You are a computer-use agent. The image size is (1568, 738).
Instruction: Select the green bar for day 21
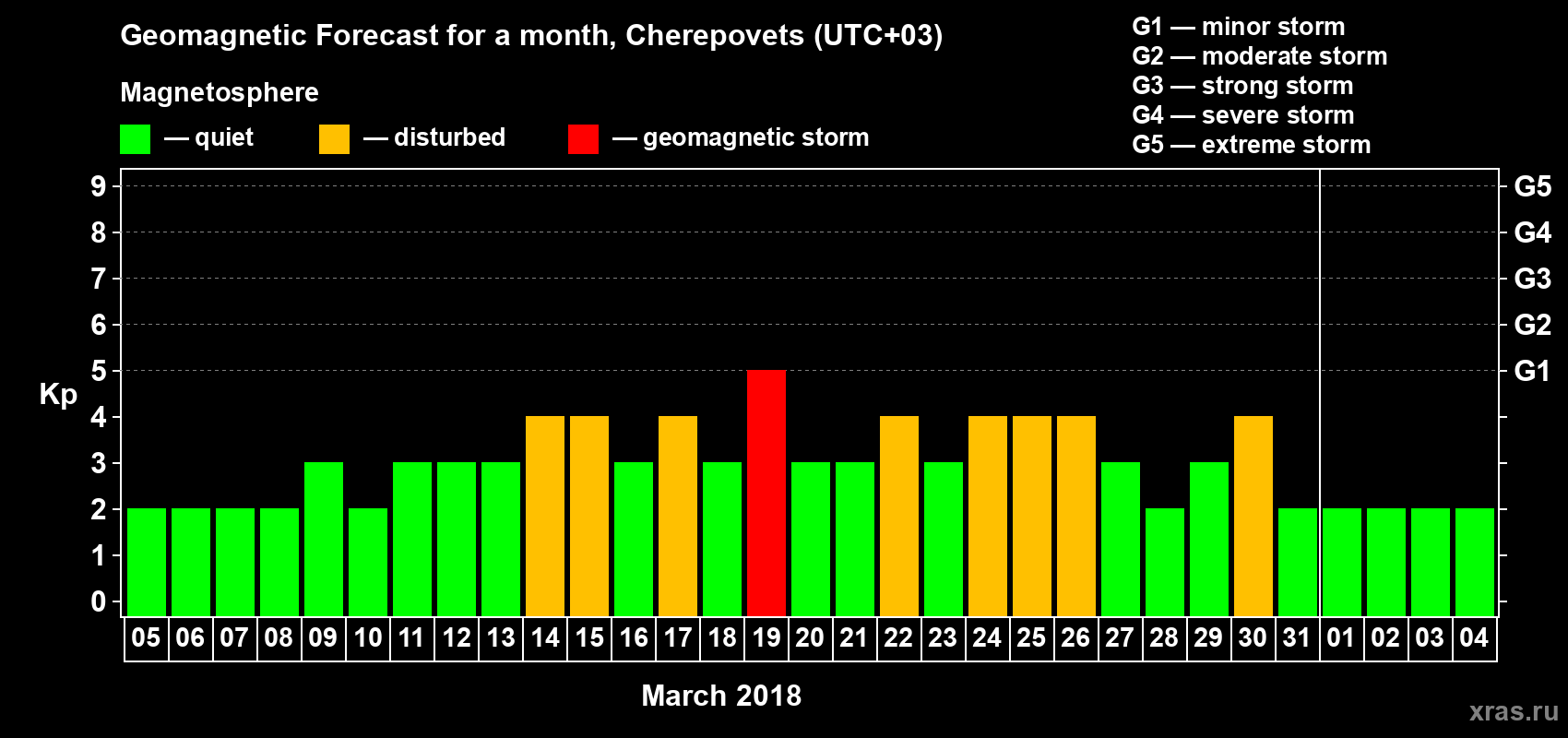coord(855,539)
